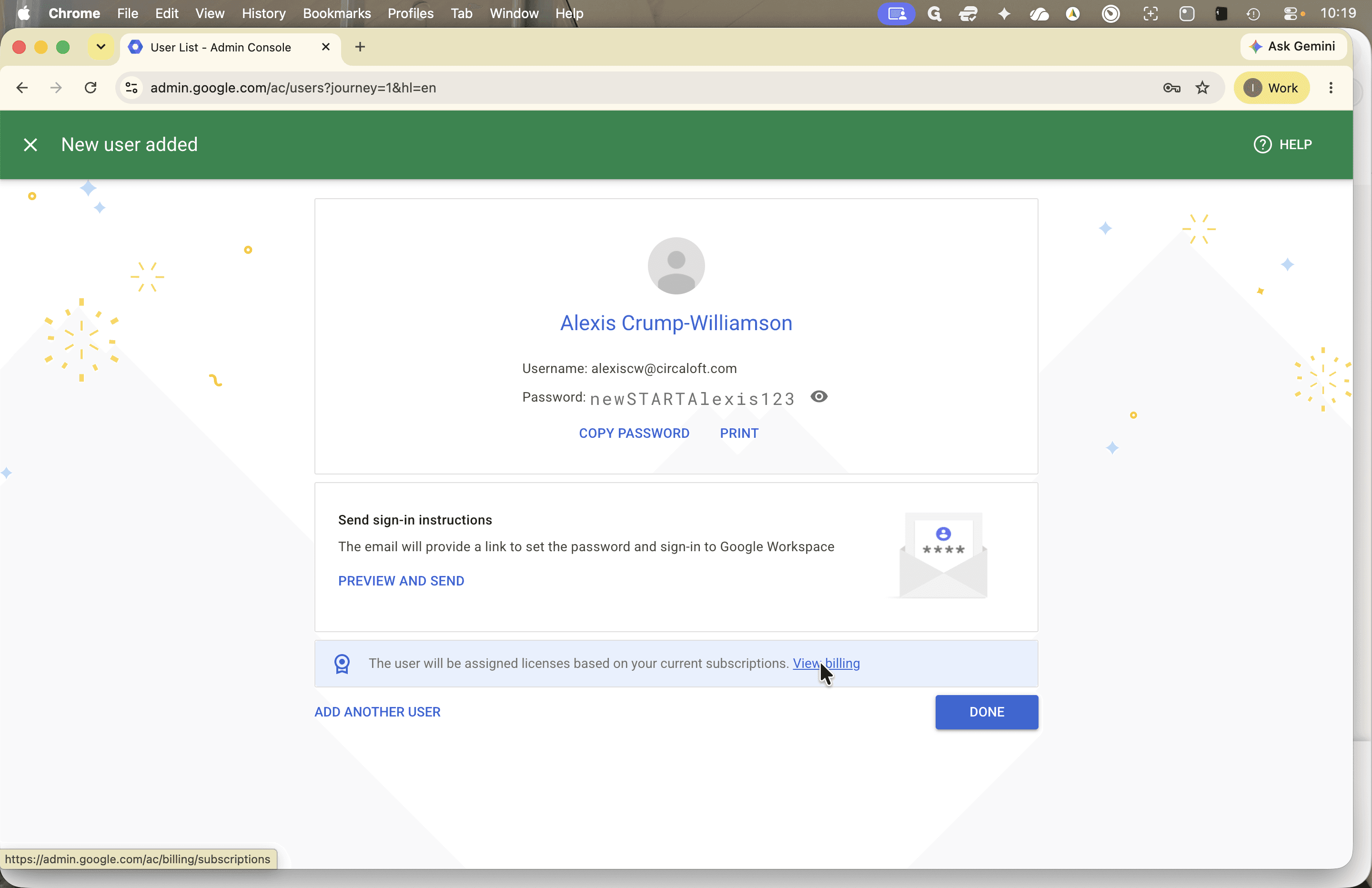Image resolution: width=1372 pixels, height=888 pixels.
Task: Open the Work profile chip
Action: pos(1271,88)
